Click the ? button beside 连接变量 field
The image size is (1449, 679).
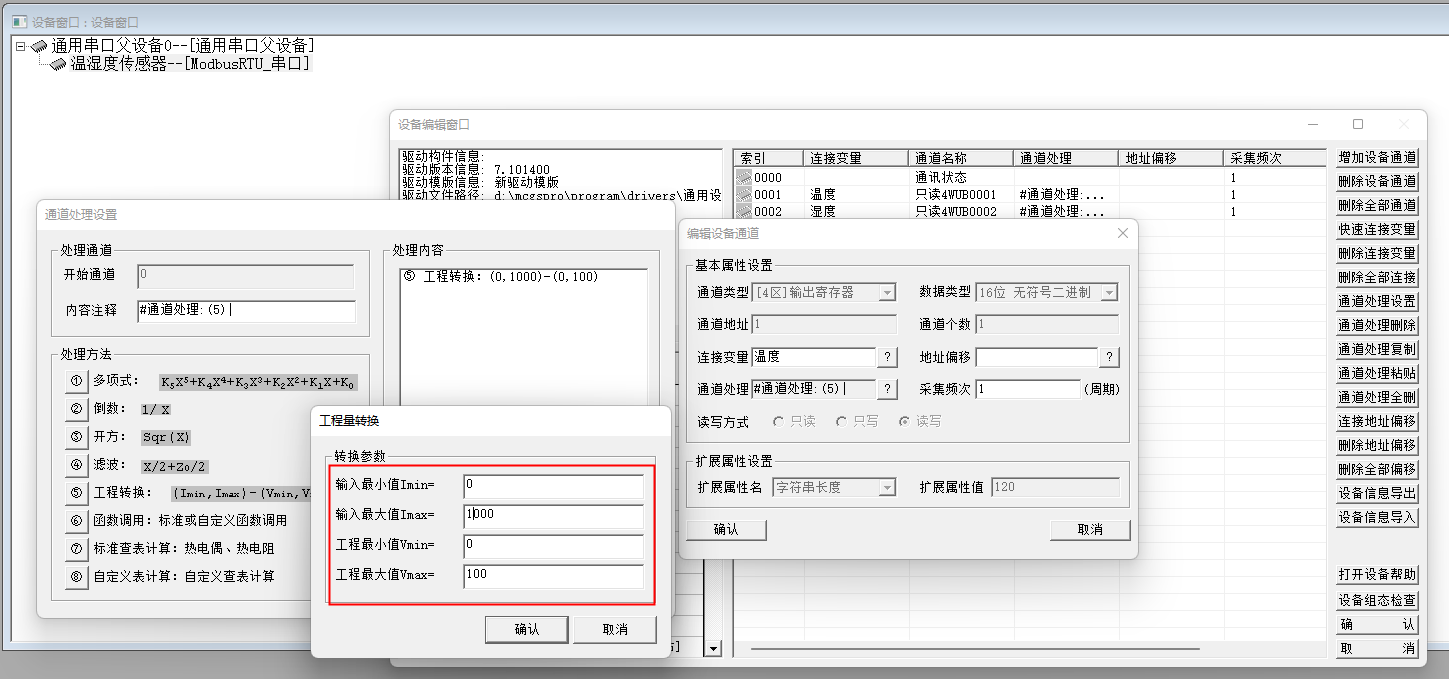tap(887, 357)
